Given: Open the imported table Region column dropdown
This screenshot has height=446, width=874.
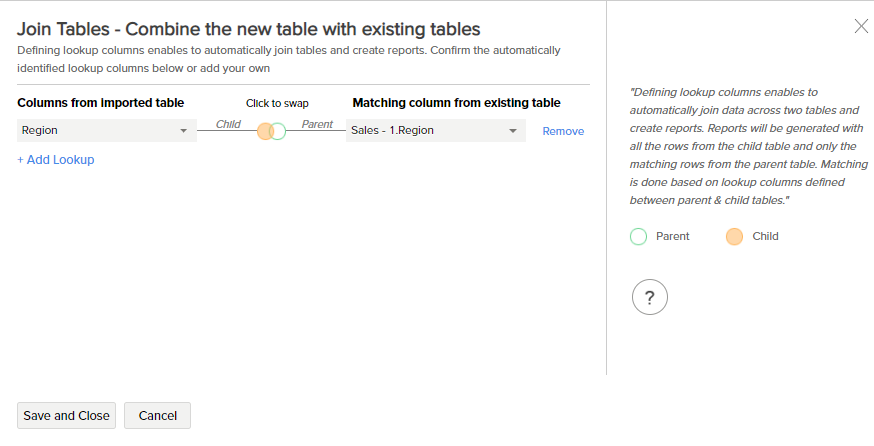Looking at the screenshot, I should pyautogui.click(x=106, y=131).
